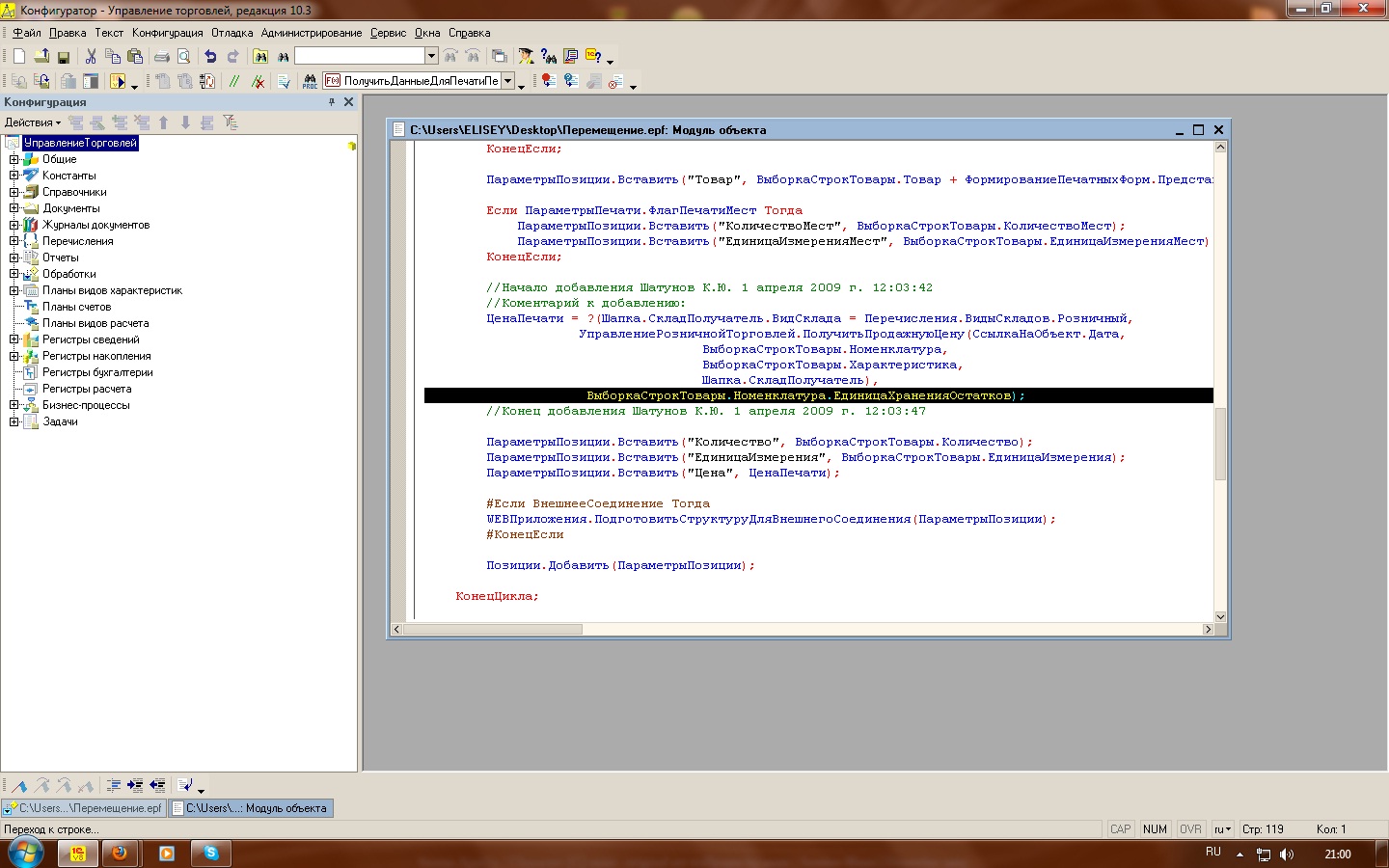Image resolution: width=1389 pixels, height=868 pixels.
Task: Open the Сервис menu
Action: [x=388, y=33]
